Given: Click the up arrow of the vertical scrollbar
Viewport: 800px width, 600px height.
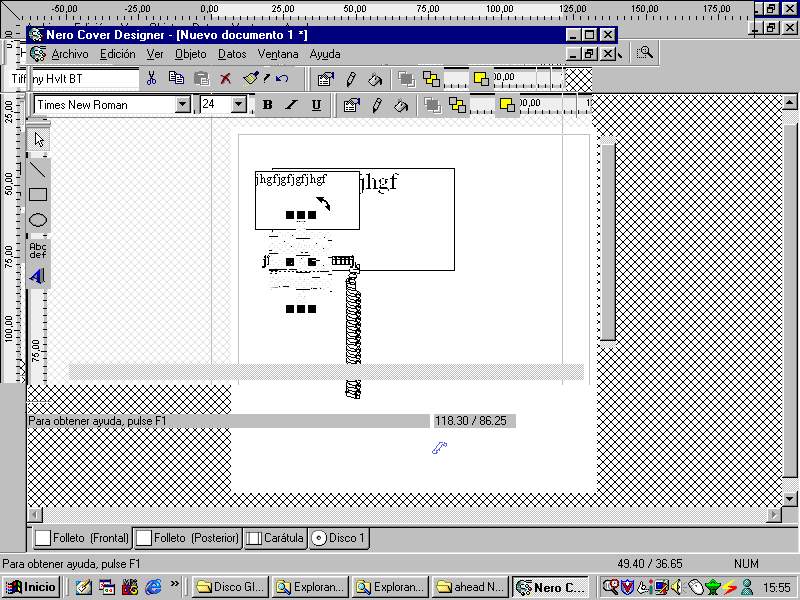Looking at the screenshot, I should pyautogui.click(x=789, y=103).
